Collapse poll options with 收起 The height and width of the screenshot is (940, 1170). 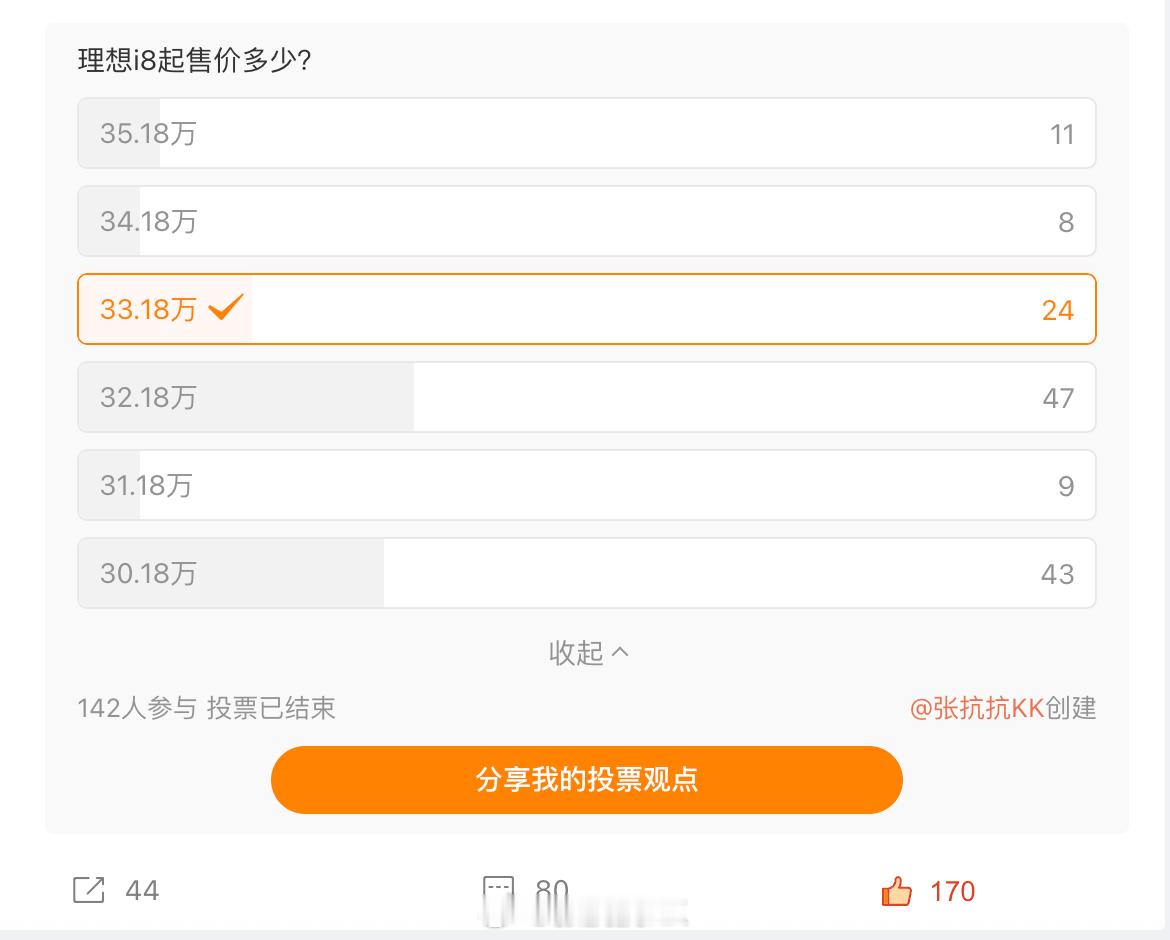point(589,653)
